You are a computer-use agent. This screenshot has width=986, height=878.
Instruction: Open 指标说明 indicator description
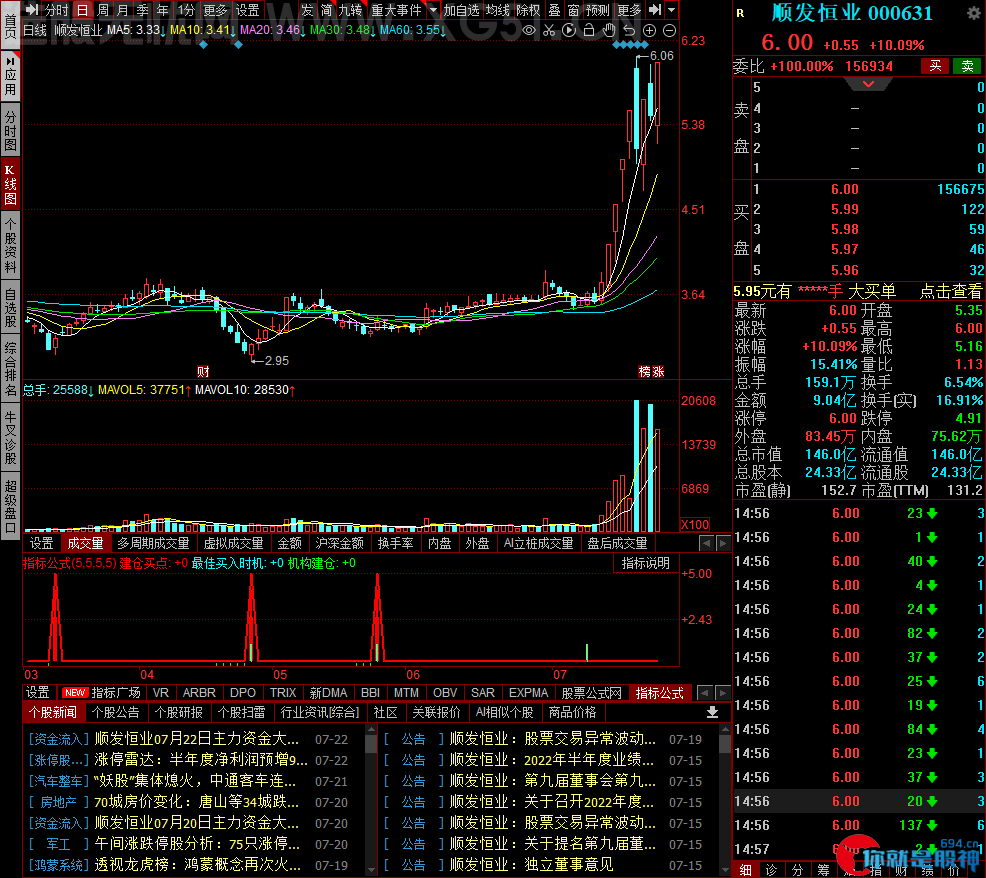(646, 564)
